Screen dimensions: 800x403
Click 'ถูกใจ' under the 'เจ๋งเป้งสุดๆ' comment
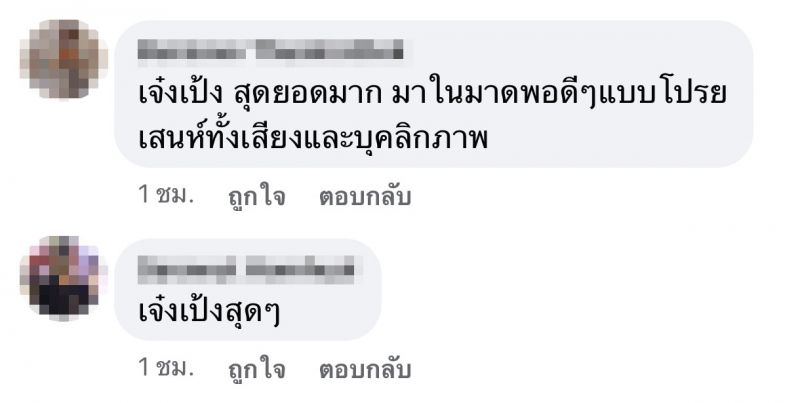pyautogui.click(x=257, y=369)
